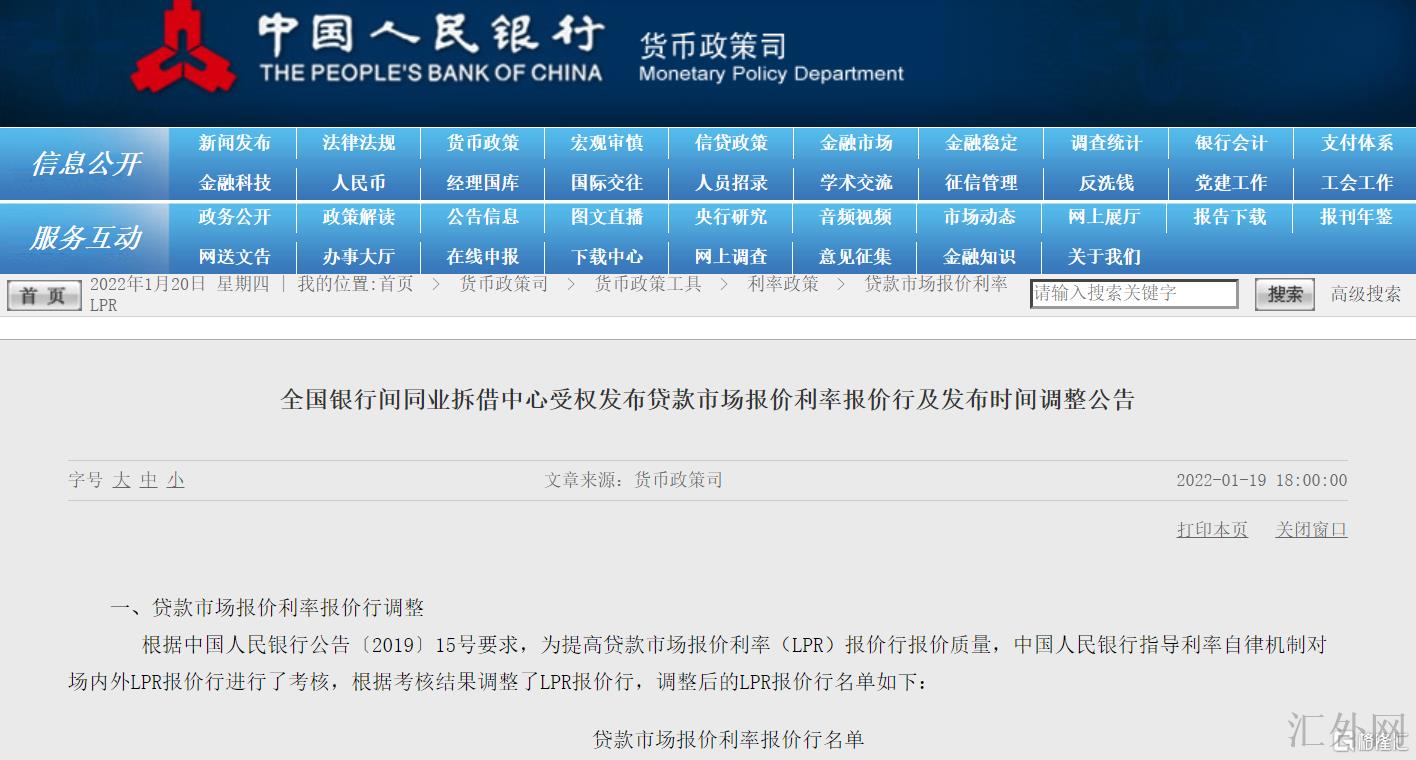The height and width of the screenshot is (760, 1416).
Task: Click the search keyword input field
Action: click(1134, 294)
